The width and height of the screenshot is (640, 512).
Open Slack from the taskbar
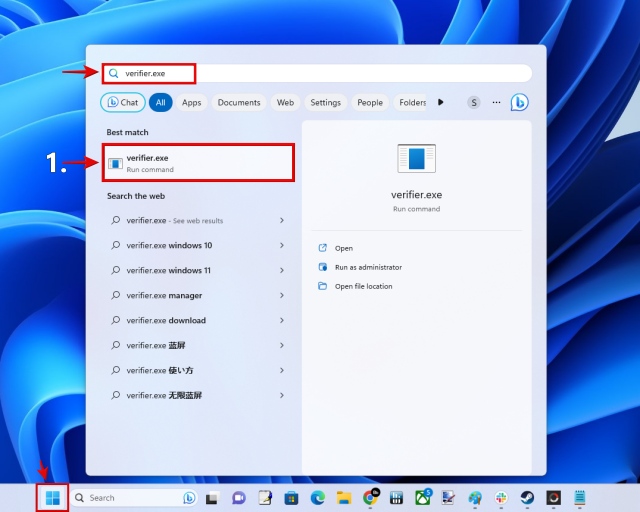[501, 498]
